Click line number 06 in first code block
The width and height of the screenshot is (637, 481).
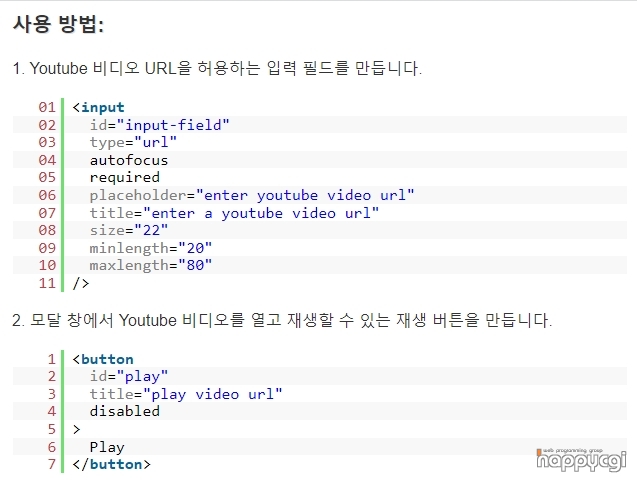point(47,195)
